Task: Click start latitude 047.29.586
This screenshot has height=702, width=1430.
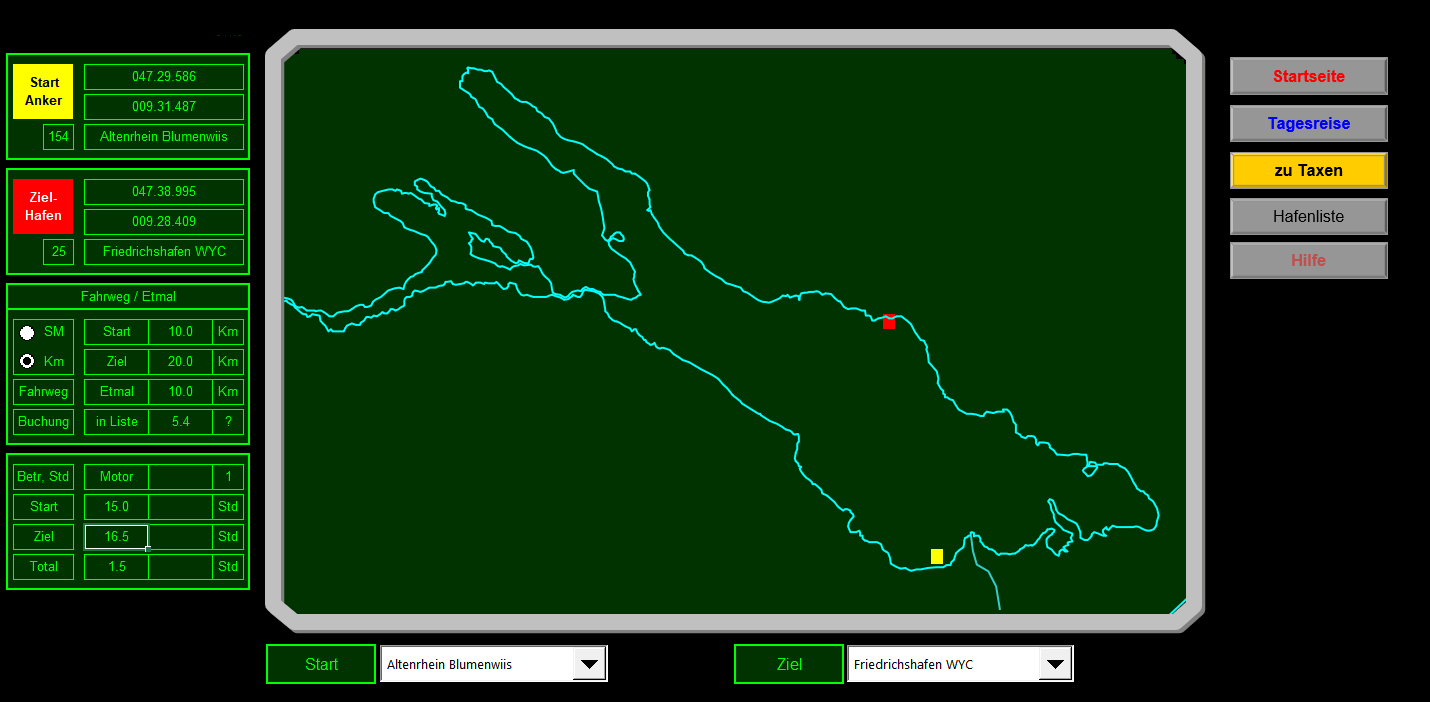Action: (164, 76)
